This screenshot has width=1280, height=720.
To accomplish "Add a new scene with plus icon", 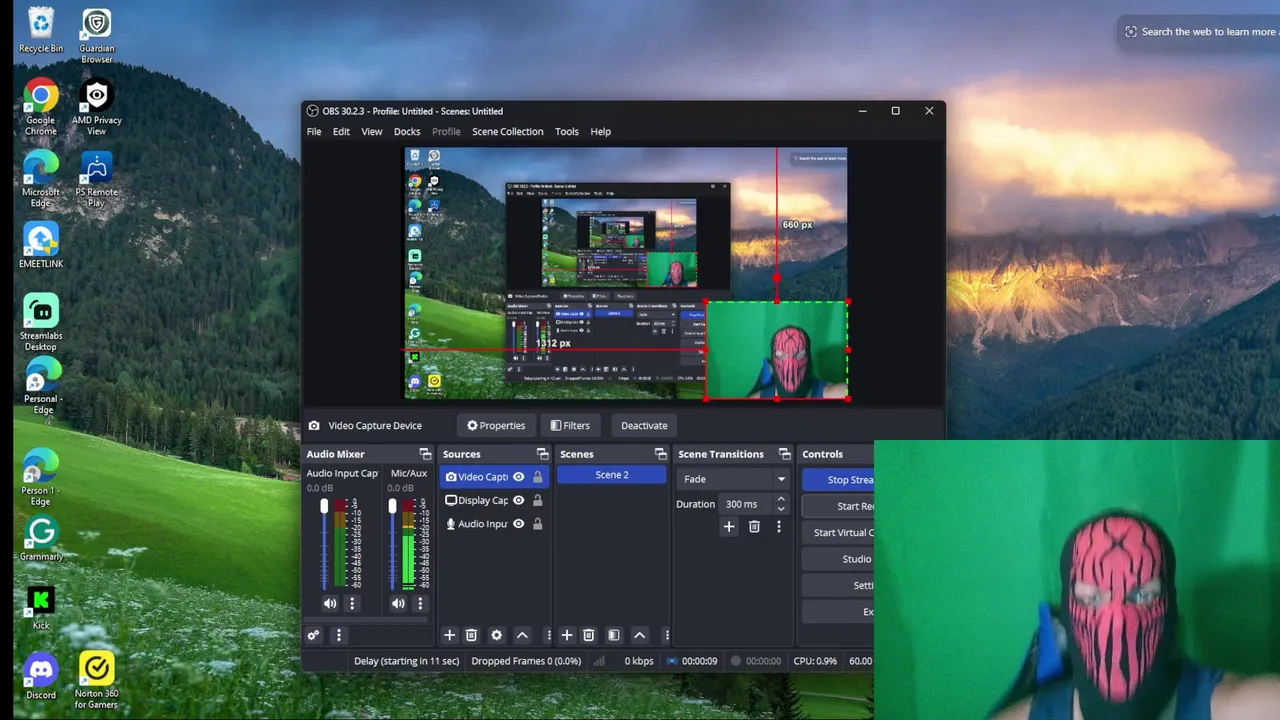I will (567, 635).
